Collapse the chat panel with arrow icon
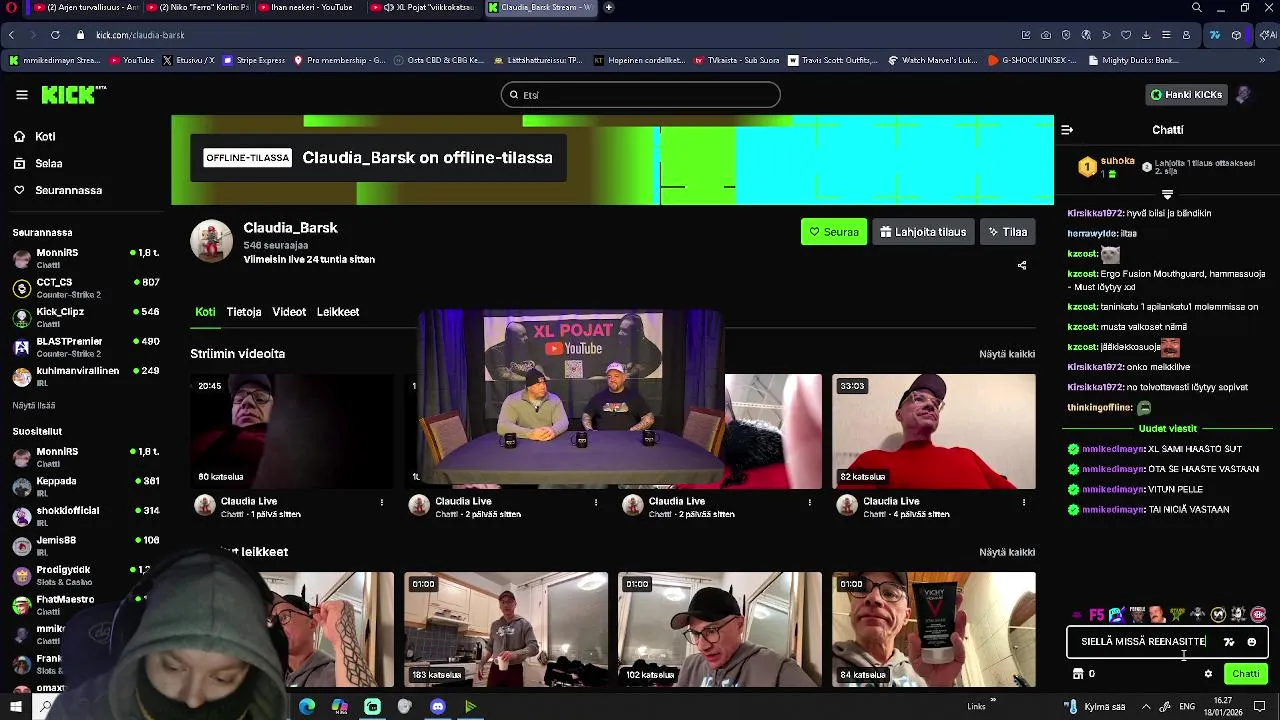Image resolution: width=1280 pixels, height=720 pixels. tap(1067, 130)
